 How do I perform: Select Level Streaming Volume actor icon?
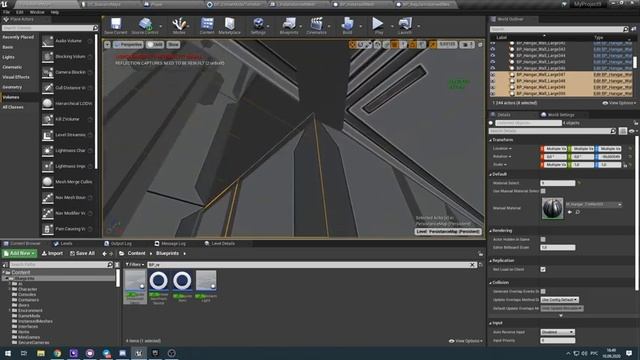pos(48,135)
